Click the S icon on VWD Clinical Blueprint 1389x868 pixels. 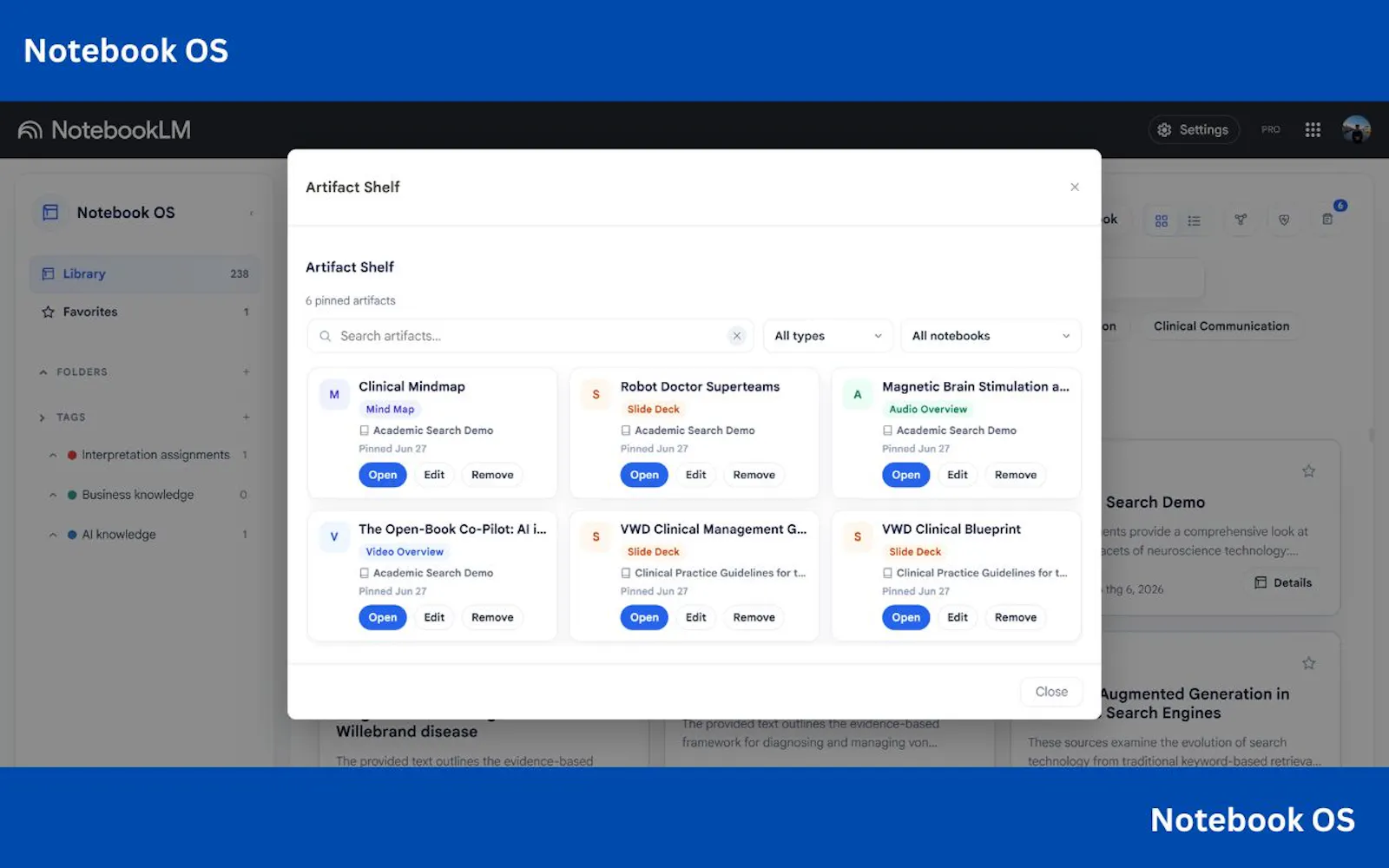[858, 537]
